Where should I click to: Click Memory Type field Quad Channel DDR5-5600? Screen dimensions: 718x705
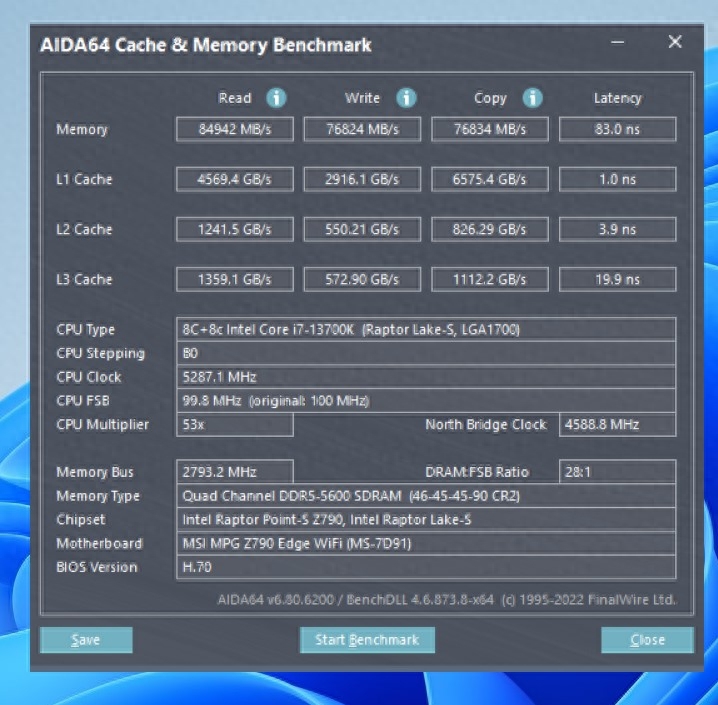426,496
